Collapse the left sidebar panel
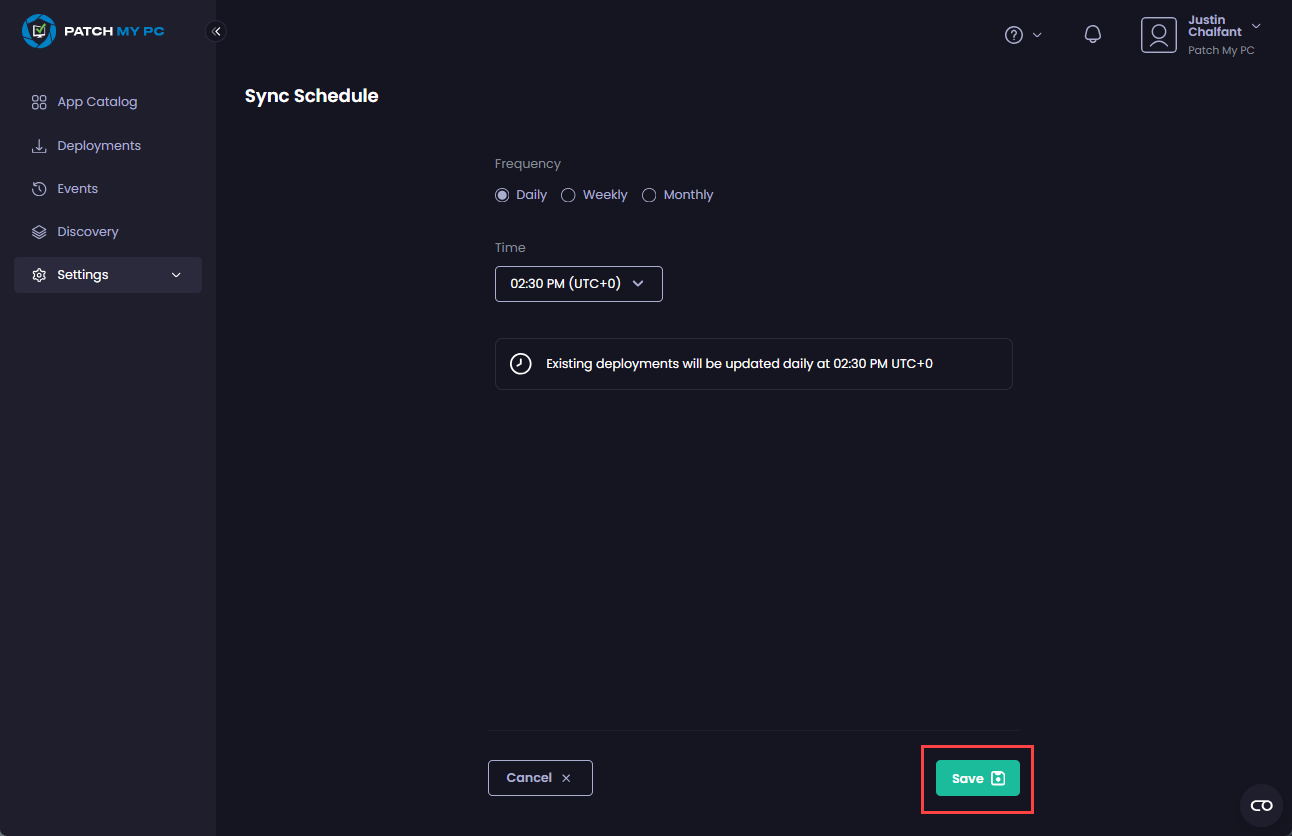Screen dimensions: 1292x836 (x=216, y=31)
